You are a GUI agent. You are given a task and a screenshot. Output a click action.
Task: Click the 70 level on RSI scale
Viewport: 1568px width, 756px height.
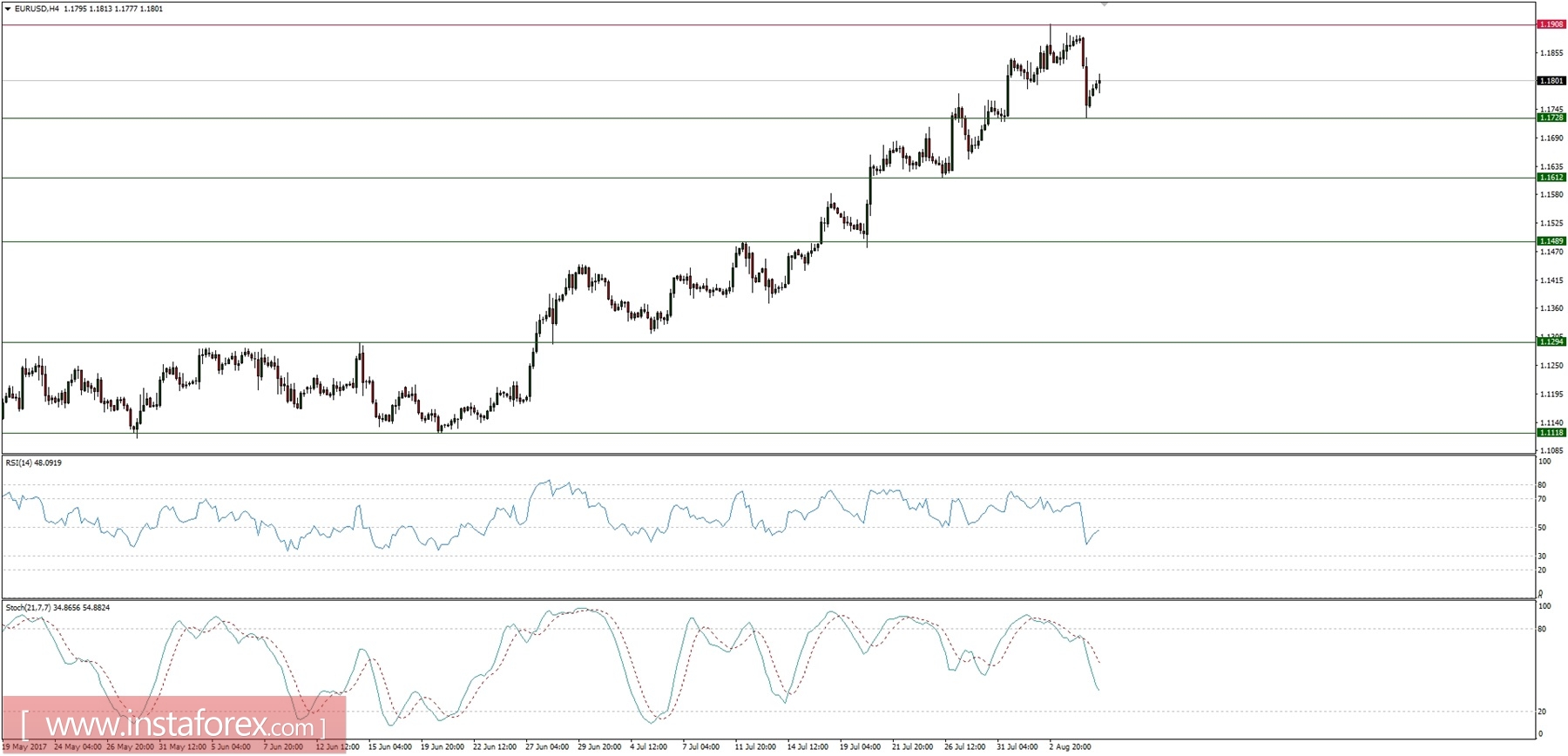click(x=1542, y=499)
